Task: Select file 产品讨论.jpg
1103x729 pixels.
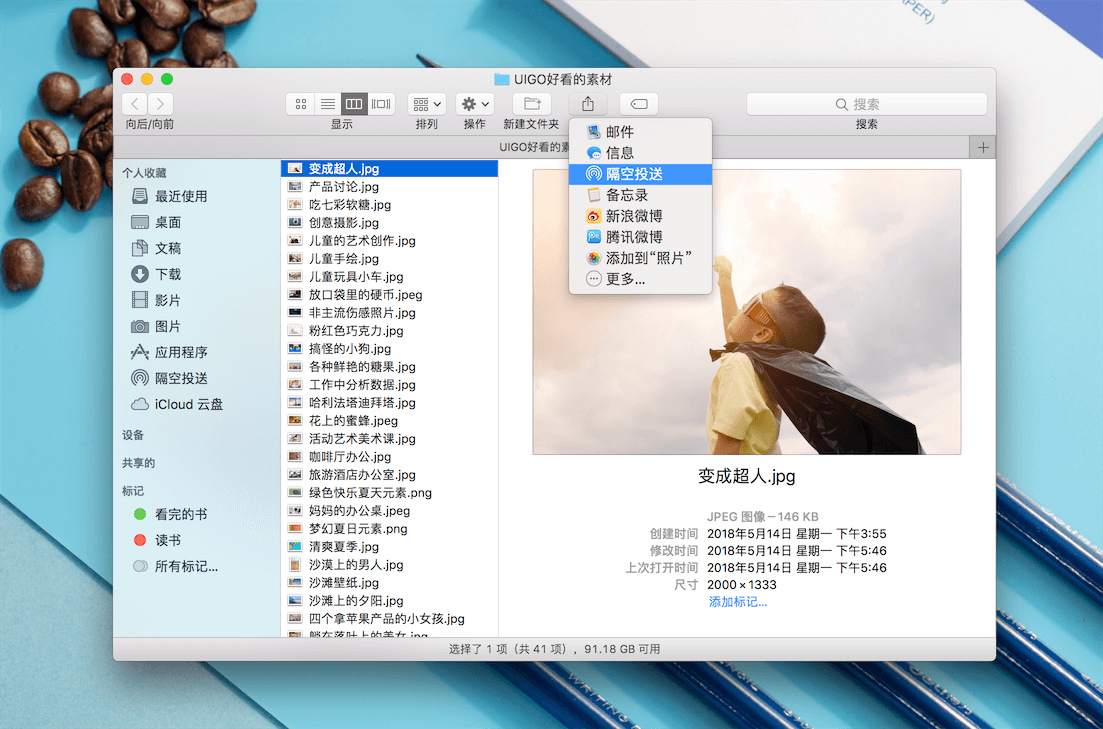Action: (x=390, y=186)
